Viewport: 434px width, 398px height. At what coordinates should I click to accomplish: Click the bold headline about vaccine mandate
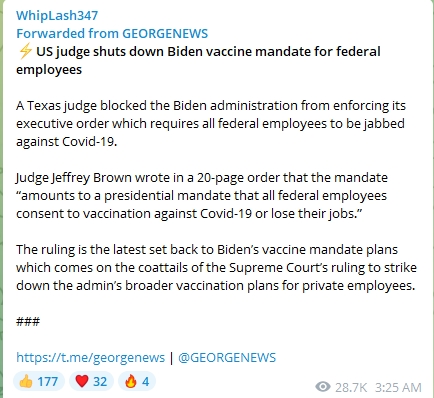[x=198, y=60]
